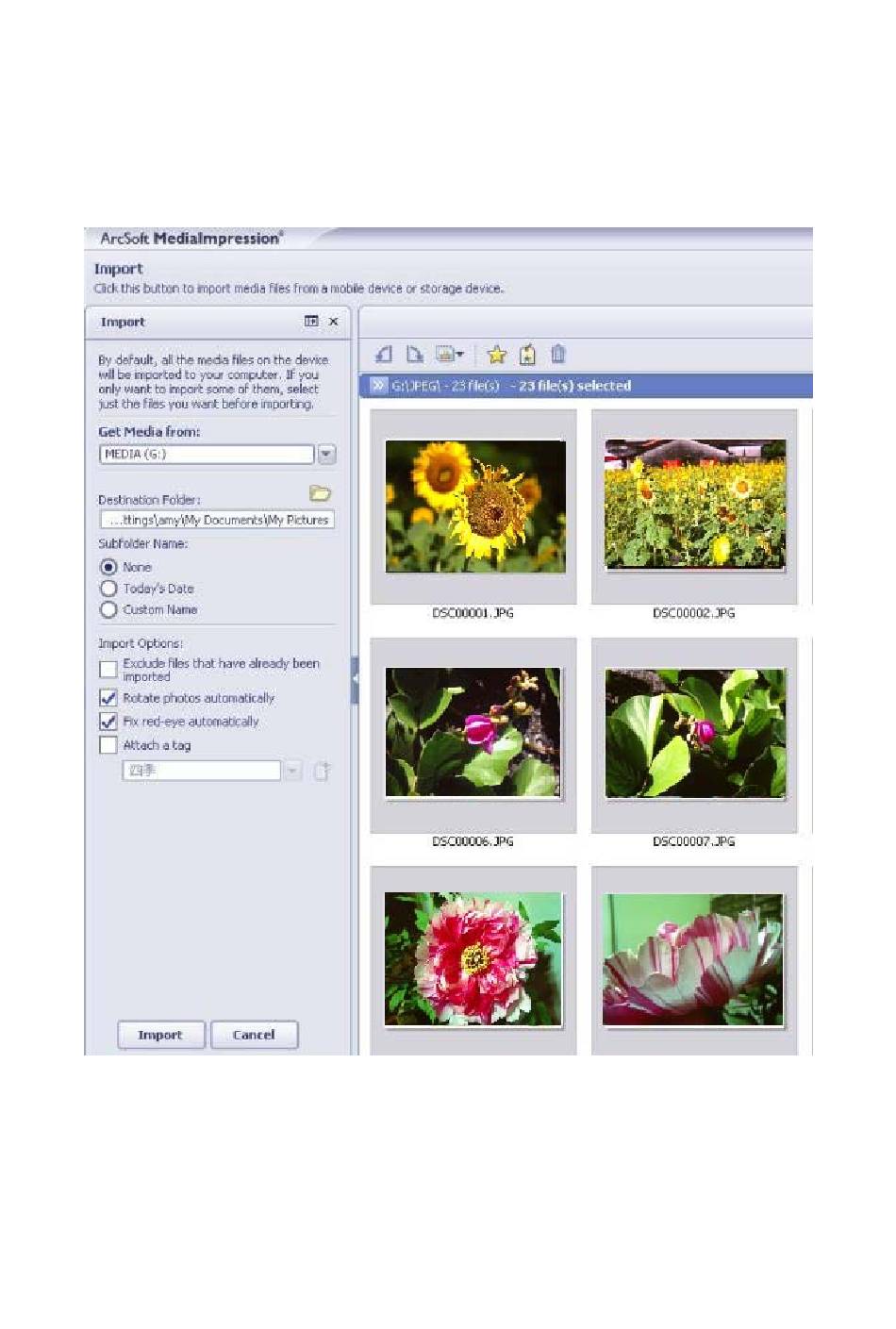Click the Cancel button
This screenshot has width=896, height=1329.
pos(254,1035)
